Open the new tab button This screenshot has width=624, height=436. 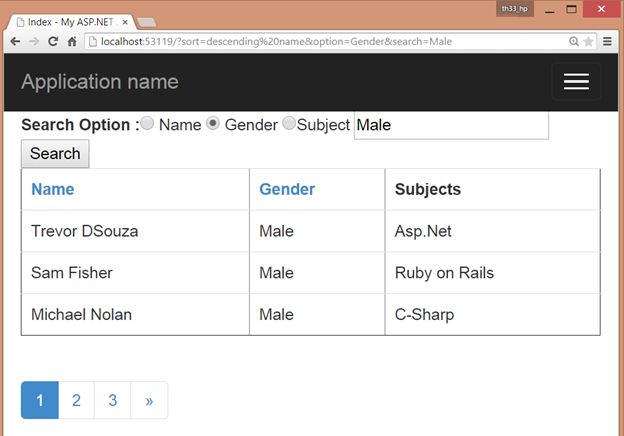[x=146, y=21]
